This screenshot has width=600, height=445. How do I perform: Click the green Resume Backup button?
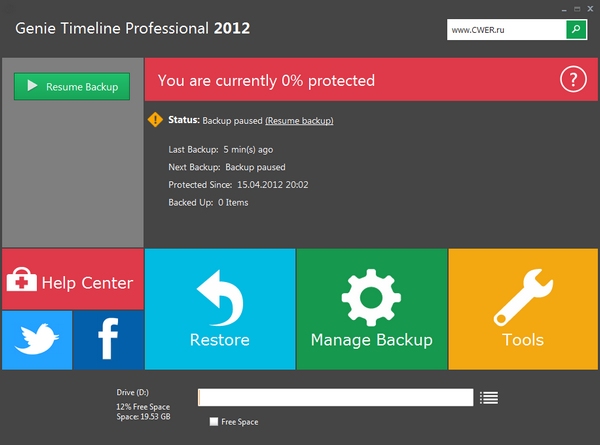(72, 87)
